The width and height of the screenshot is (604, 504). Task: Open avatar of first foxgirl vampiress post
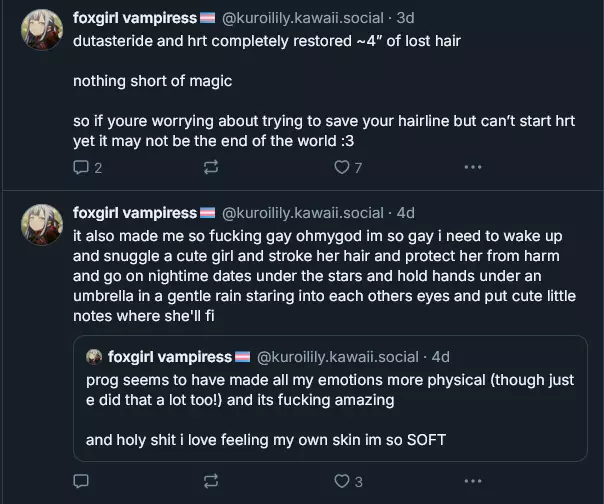(x=42, y=30)
